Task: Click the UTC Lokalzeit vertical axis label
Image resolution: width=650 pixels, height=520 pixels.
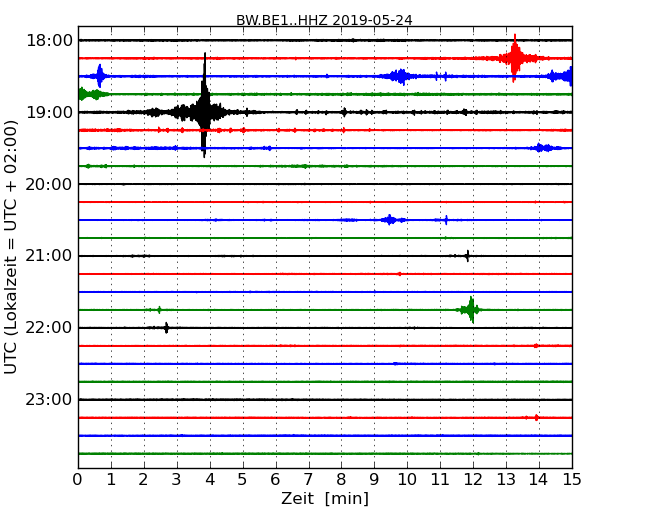Action: [11, 247]
